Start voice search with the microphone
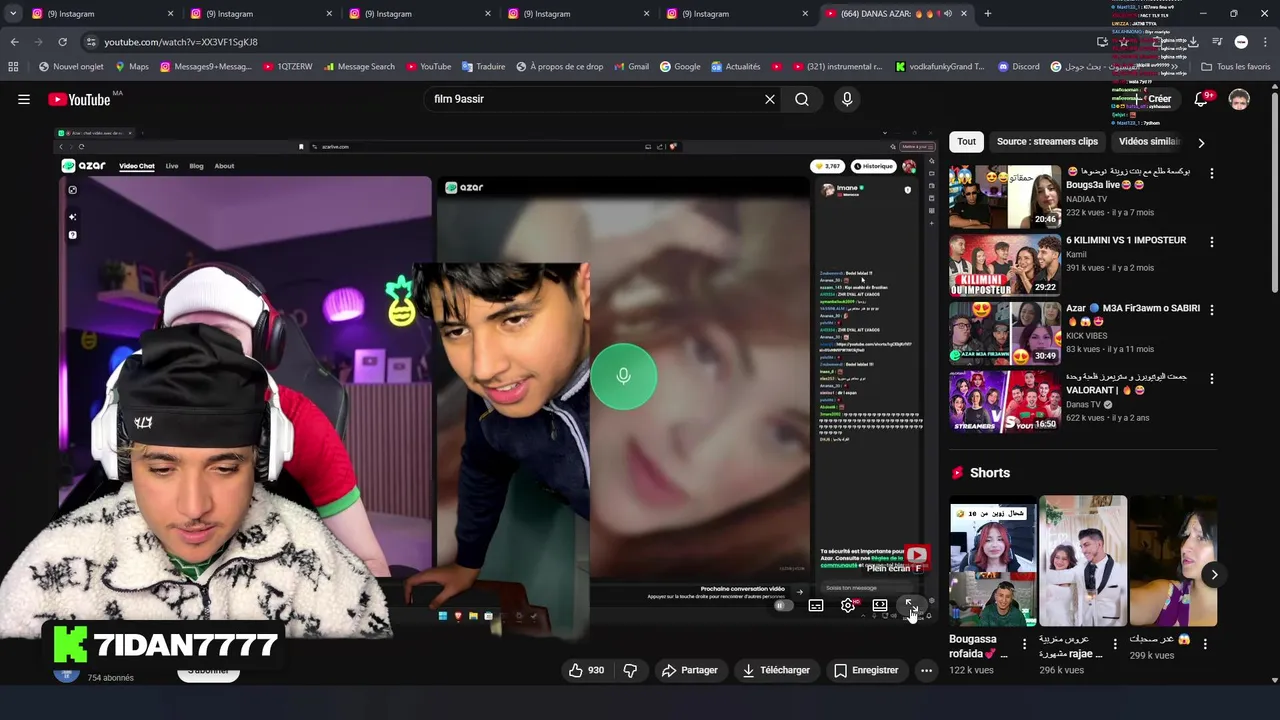Screen dimensions: 1280x720 point(847,99)
